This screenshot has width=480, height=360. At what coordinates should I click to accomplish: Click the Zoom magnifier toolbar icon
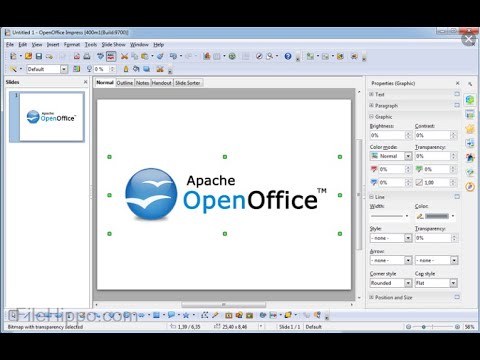pos(269,56)
